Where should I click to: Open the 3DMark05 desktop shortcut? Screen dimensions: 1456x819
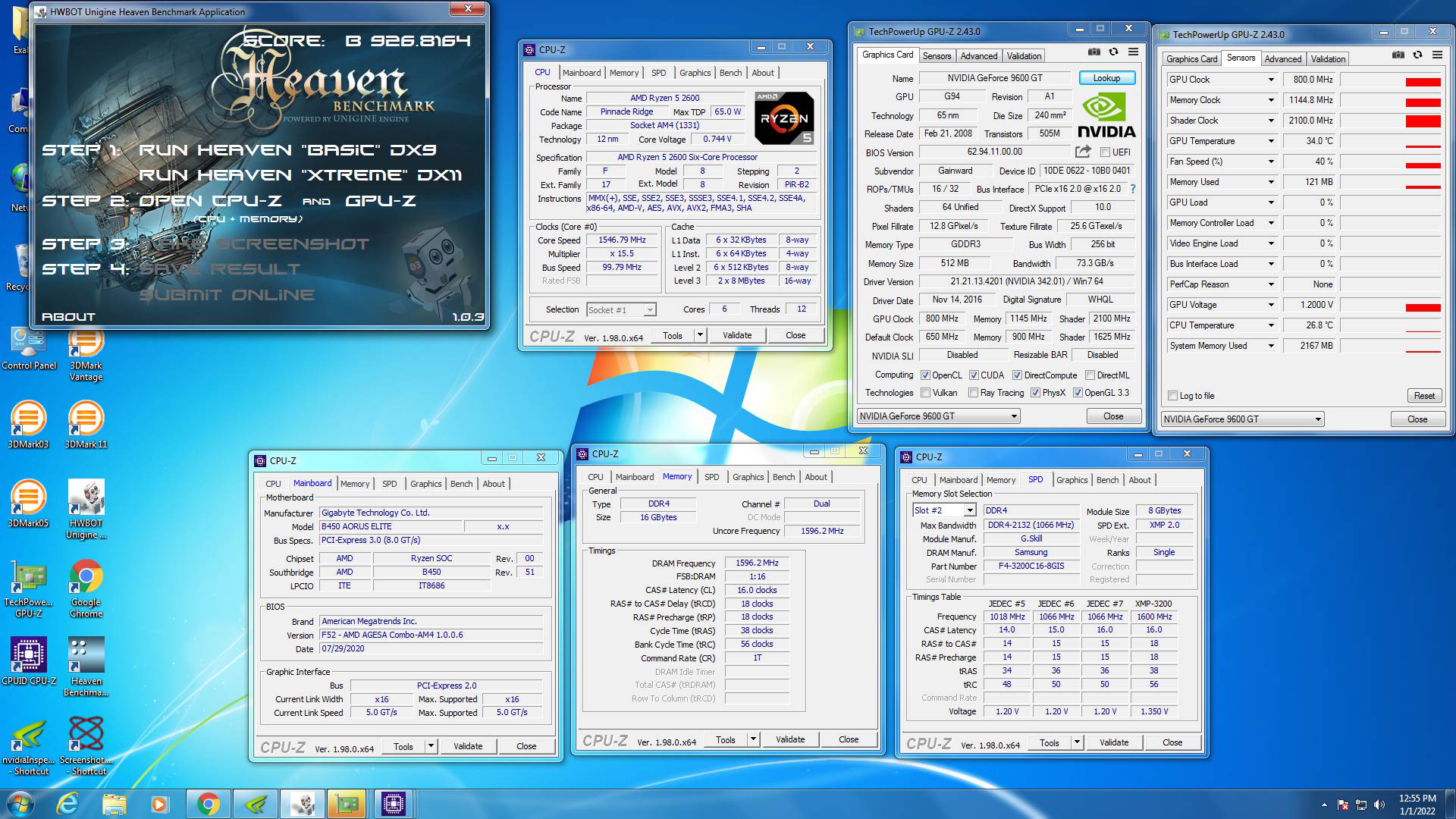click(x=28, y=504)
